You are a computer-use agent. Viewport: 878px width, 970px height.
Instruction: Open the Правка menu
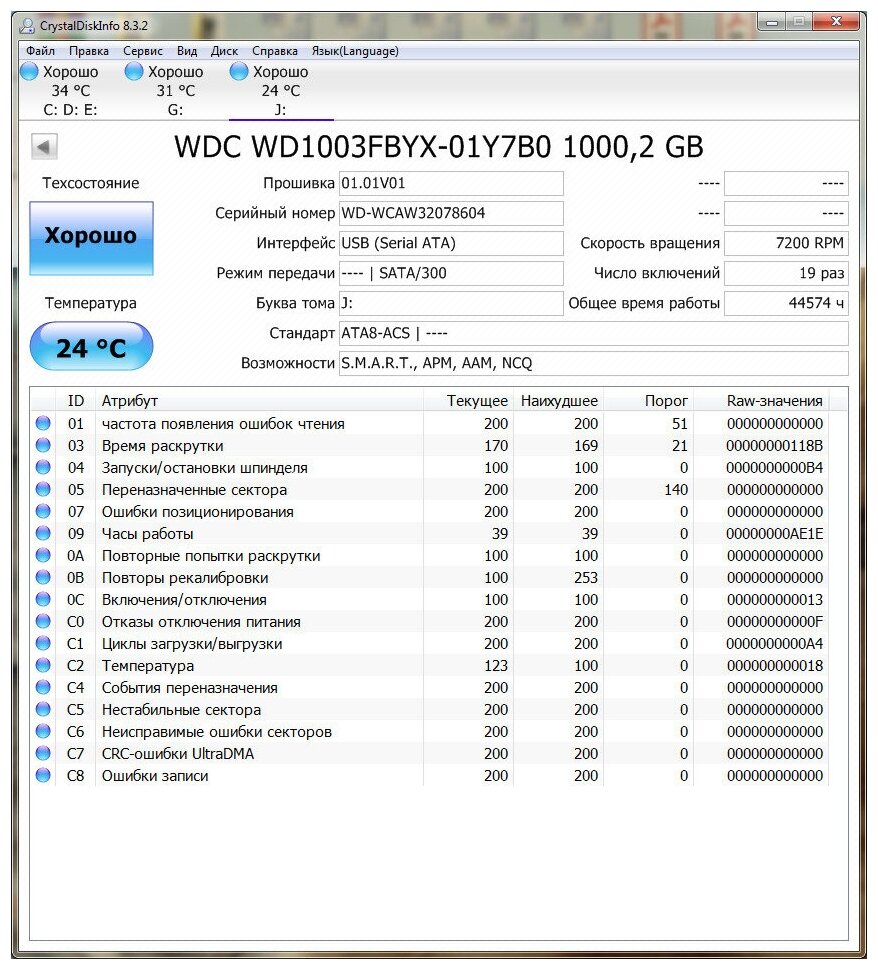click(x=88, y=51)
